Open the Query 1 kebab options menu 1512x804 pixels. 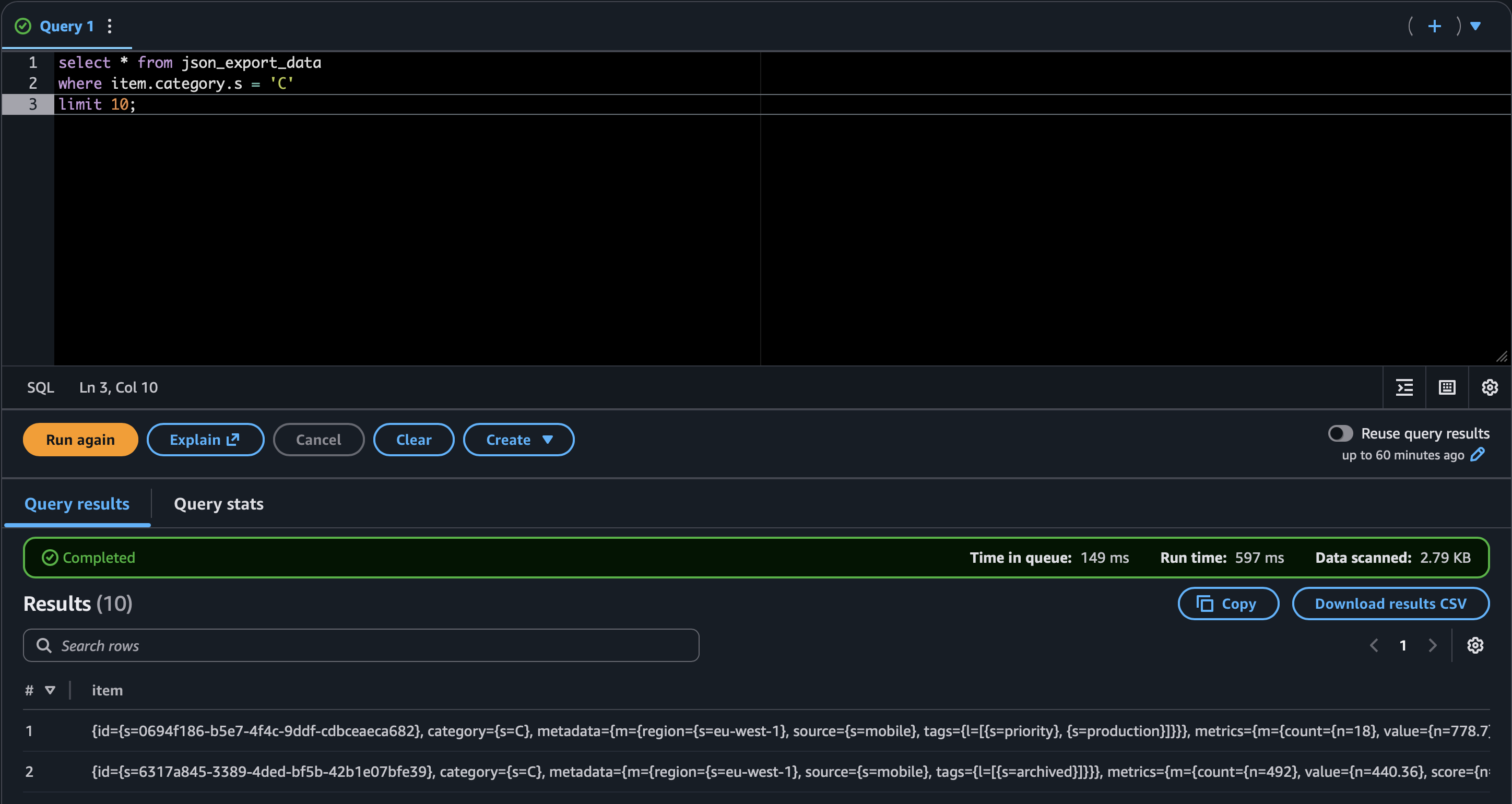point(109,26)
